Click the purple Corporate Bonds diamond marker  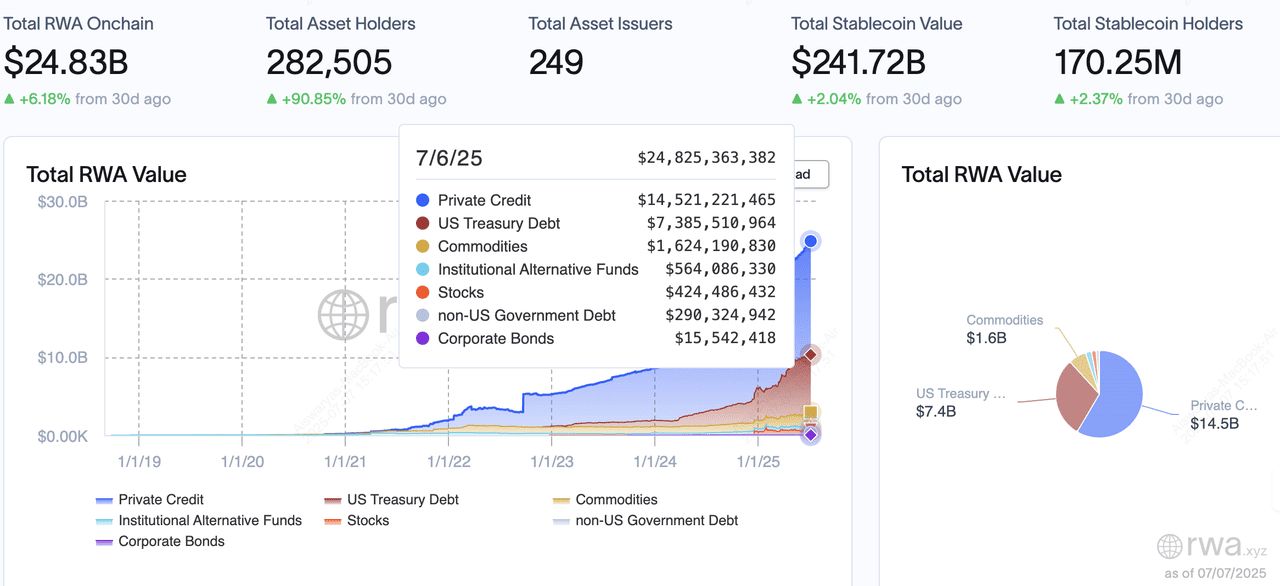811,434
